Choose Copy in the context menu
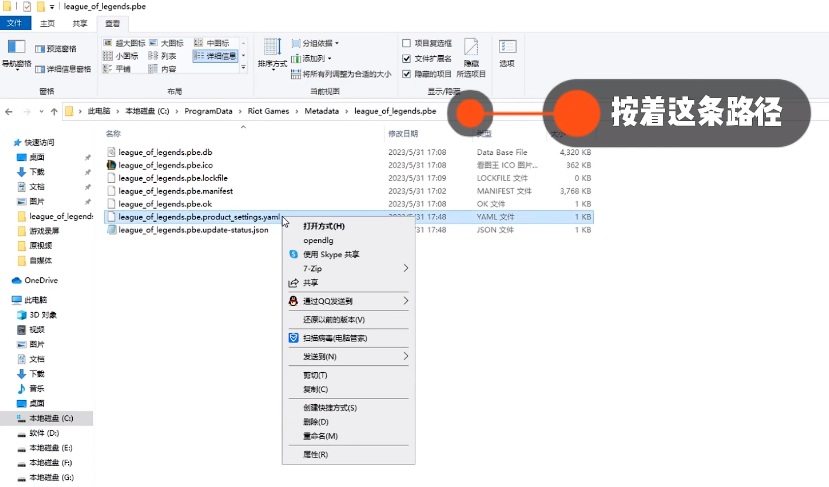The image size is (829, 487). (348, 389)
